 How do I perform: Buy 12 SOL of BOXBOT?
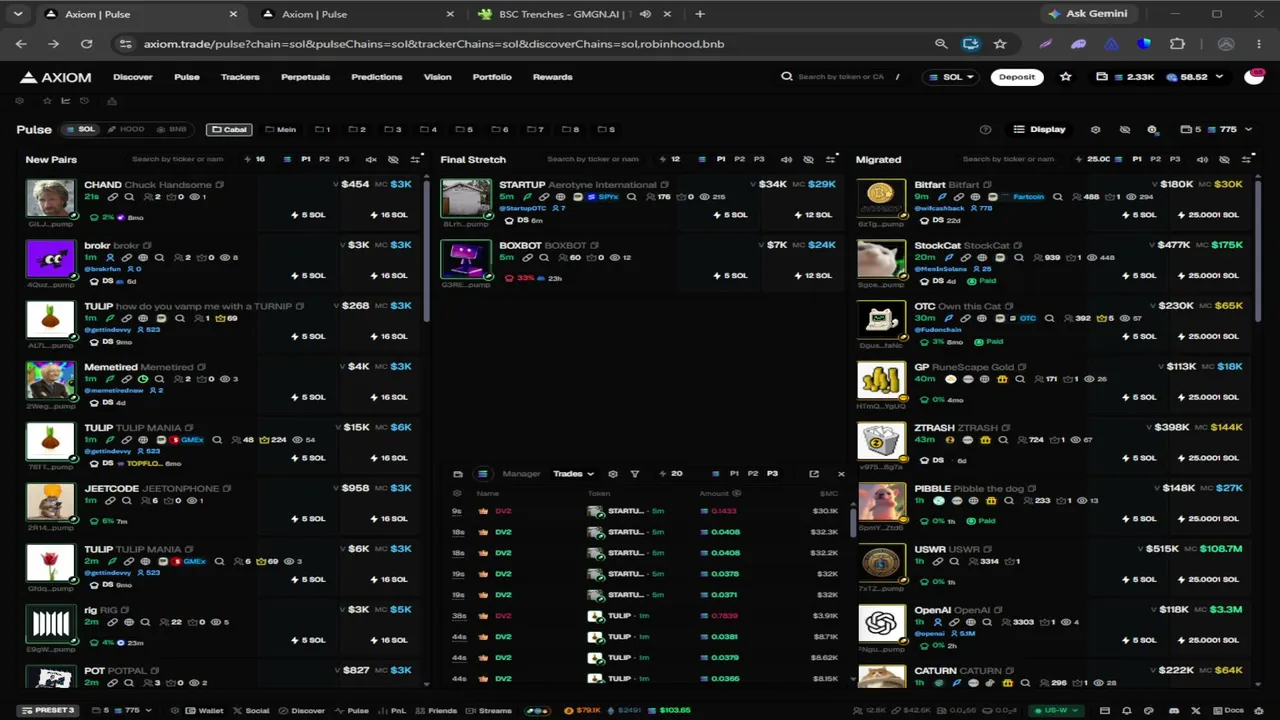(x=811, y=276)
